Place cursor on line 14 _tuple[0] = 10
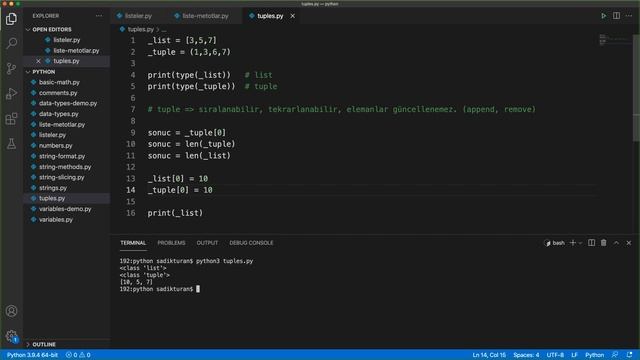Viewport: 640px width, 360px height. coord(180,190)
